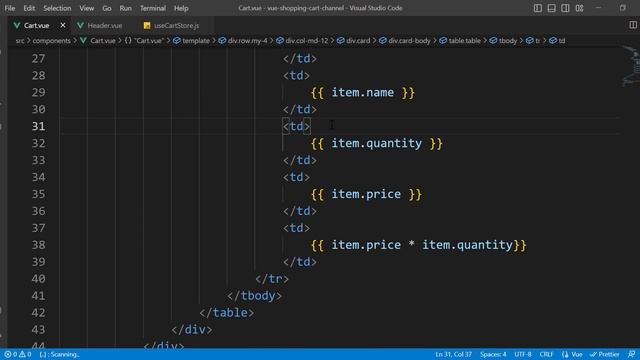Click the code minimap
The width and height of the screenshot is (640, 360).
tap(630, 67)
